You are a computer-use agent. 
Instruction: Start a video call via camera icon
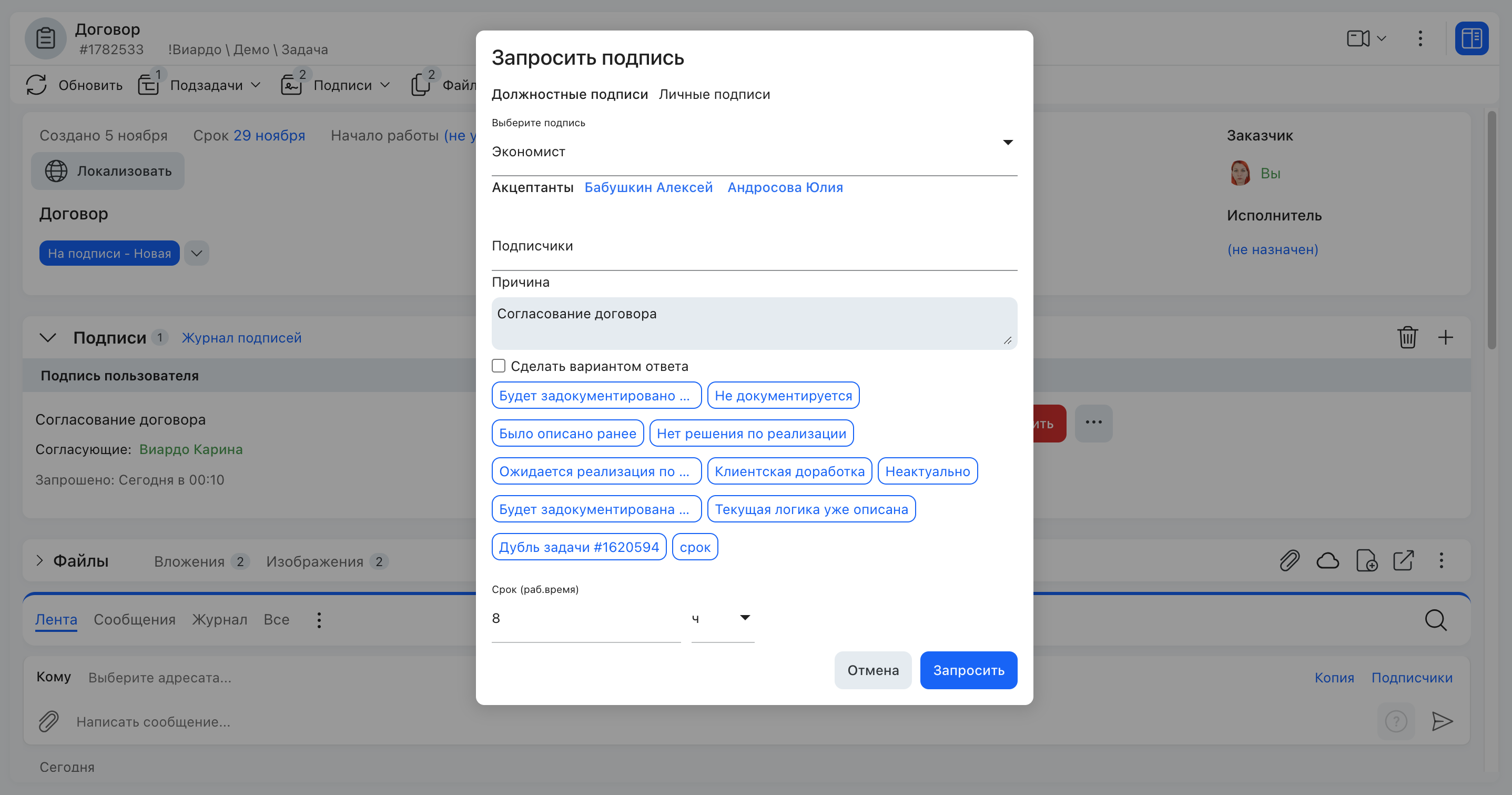(x=1357, y=39)
